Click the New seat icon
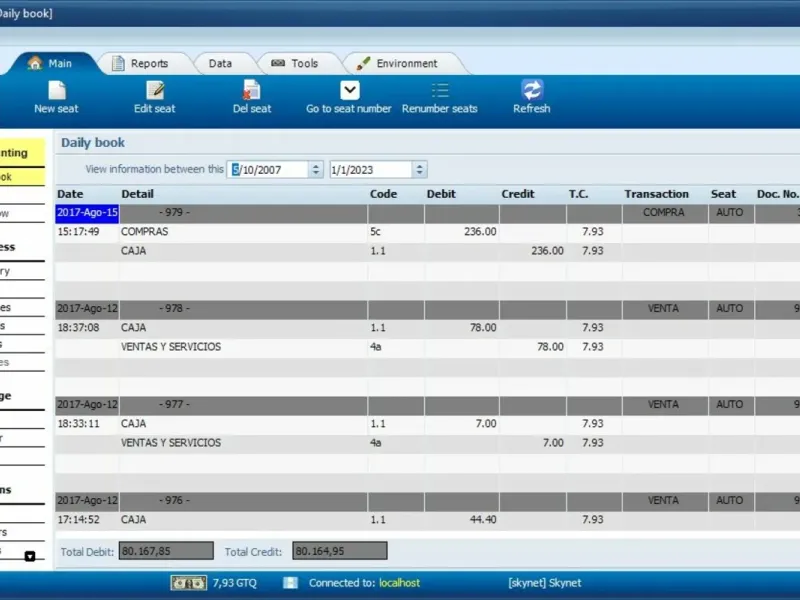The width and height of the screenshot is (800, 600). pyautogui.click(x=57, y=91)
